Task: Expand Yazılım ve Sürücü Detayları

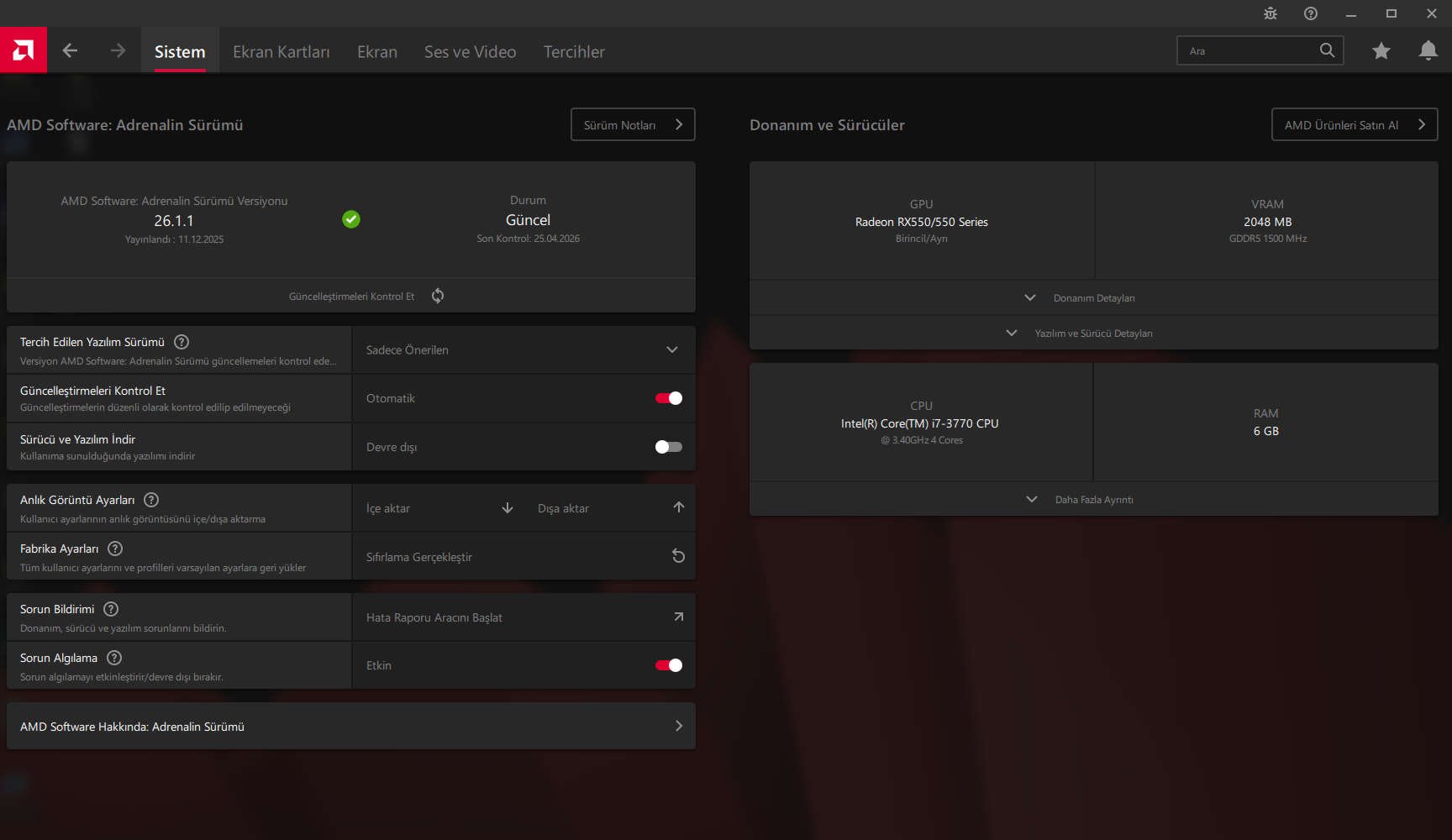Action: click(x=1093, y=333)
